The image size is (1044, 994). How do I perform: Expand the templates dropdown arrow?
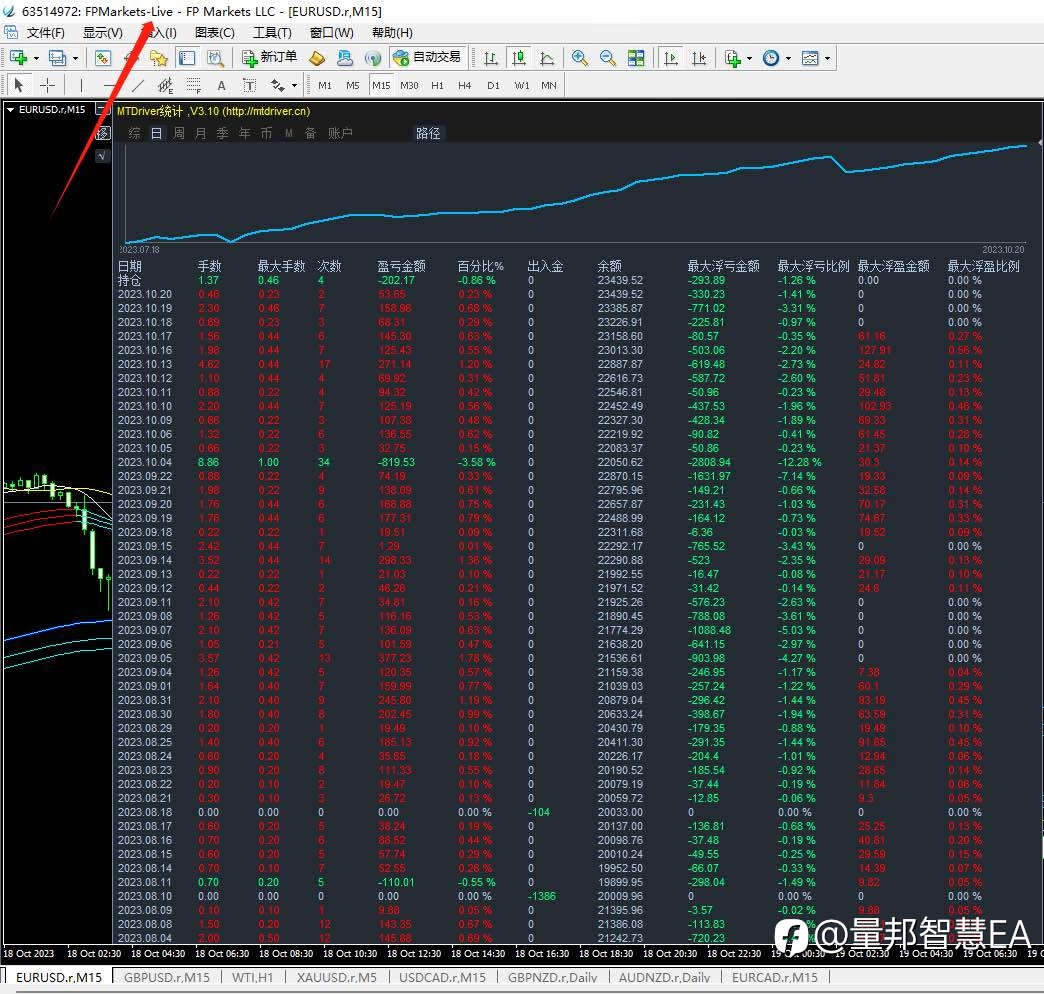828,59
